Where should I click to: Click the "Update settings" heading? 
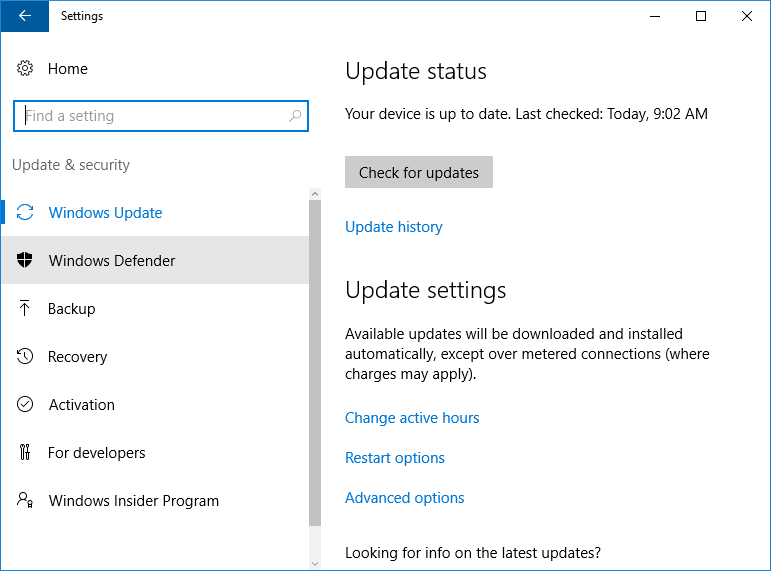(x=426, y=290)
